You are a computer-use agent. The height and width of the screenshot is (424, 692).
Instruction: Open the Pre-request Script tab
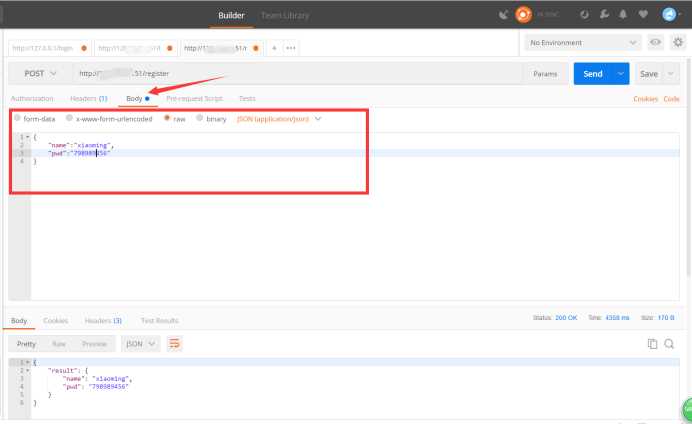195,98
